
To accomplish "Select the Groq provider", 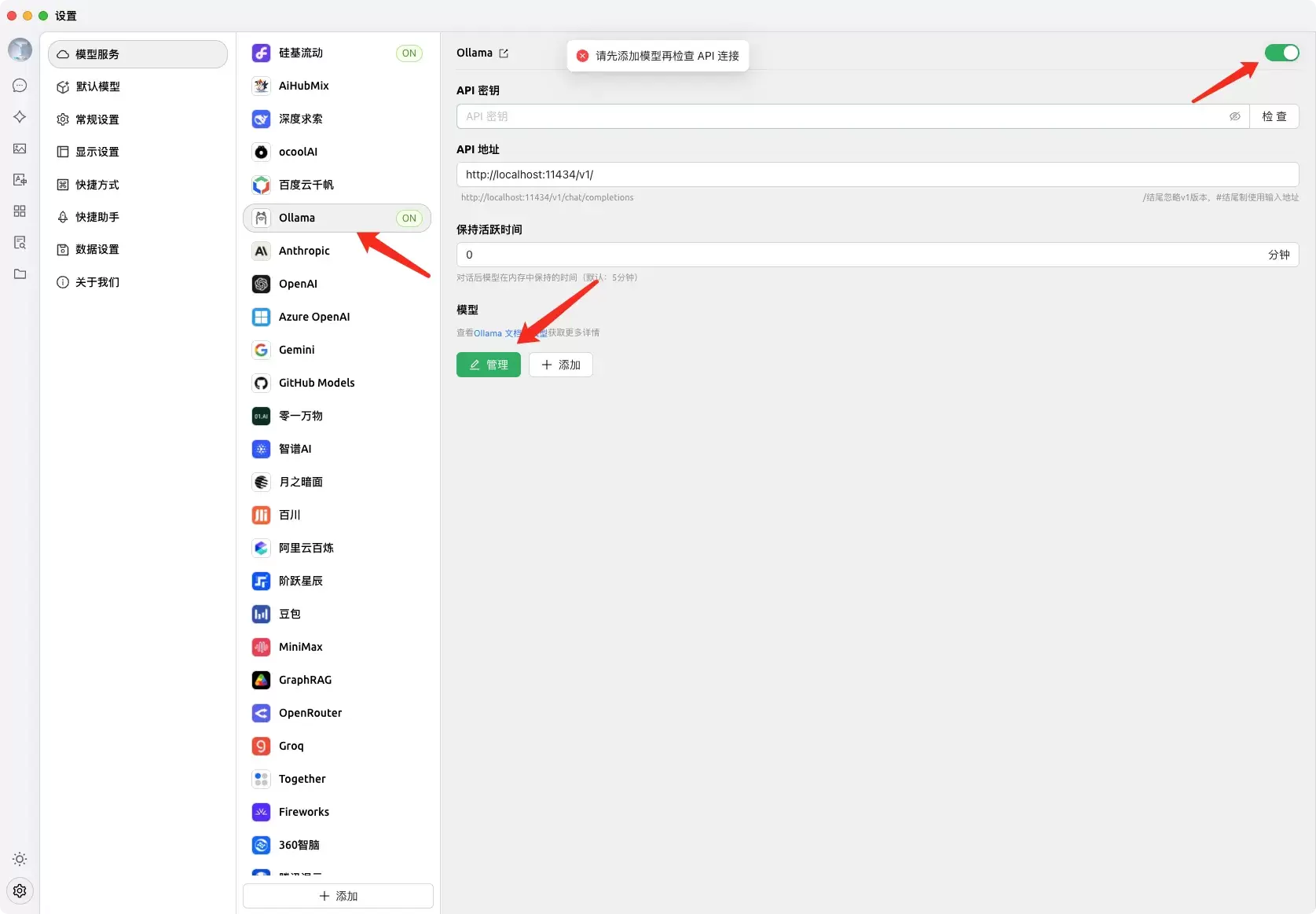I will coord(337,746).
